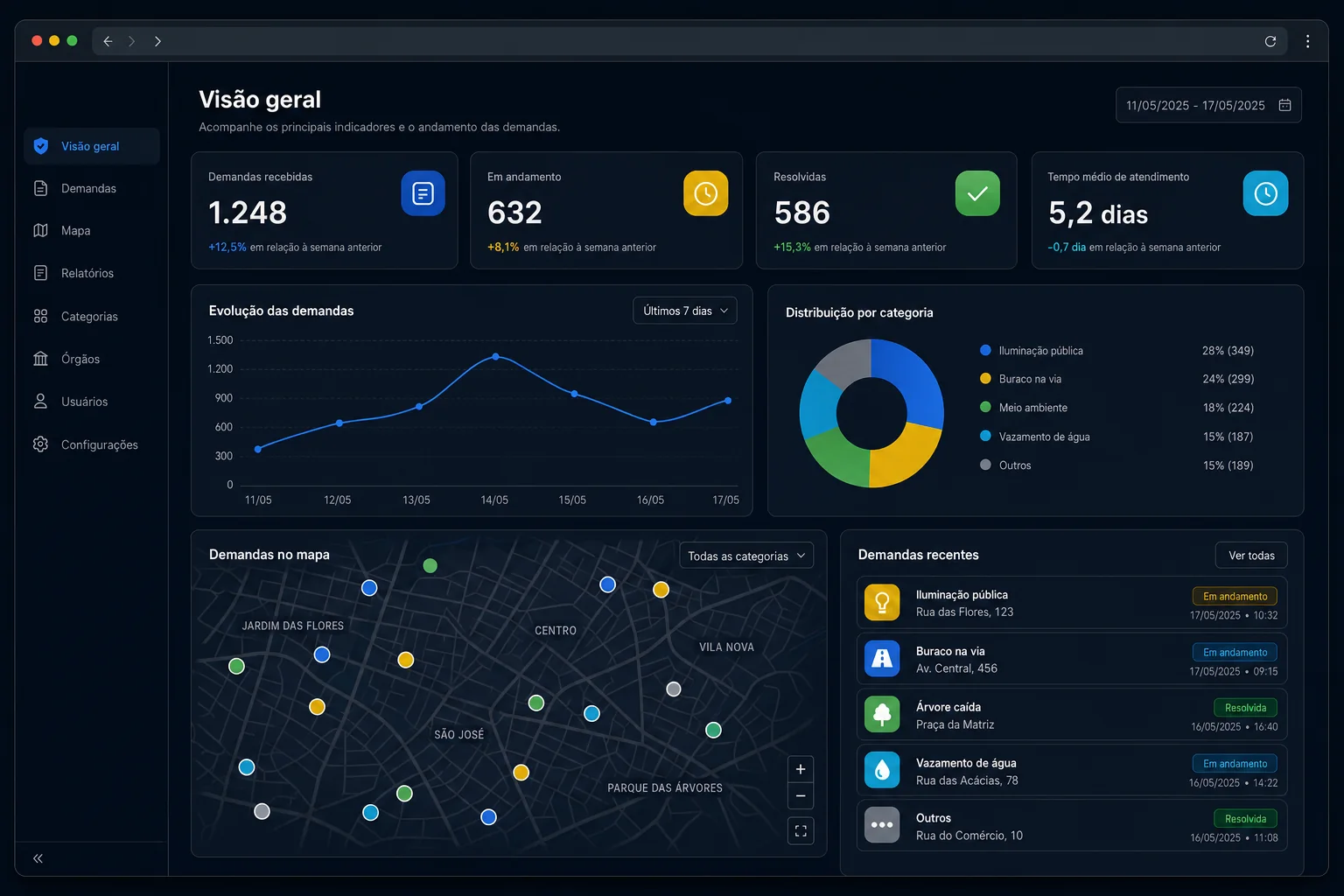Image resolution: width=1344 pixels, height=896 pixels.
Task: Click the green checkmark Resolvidas icon
Action: [977, 193]
